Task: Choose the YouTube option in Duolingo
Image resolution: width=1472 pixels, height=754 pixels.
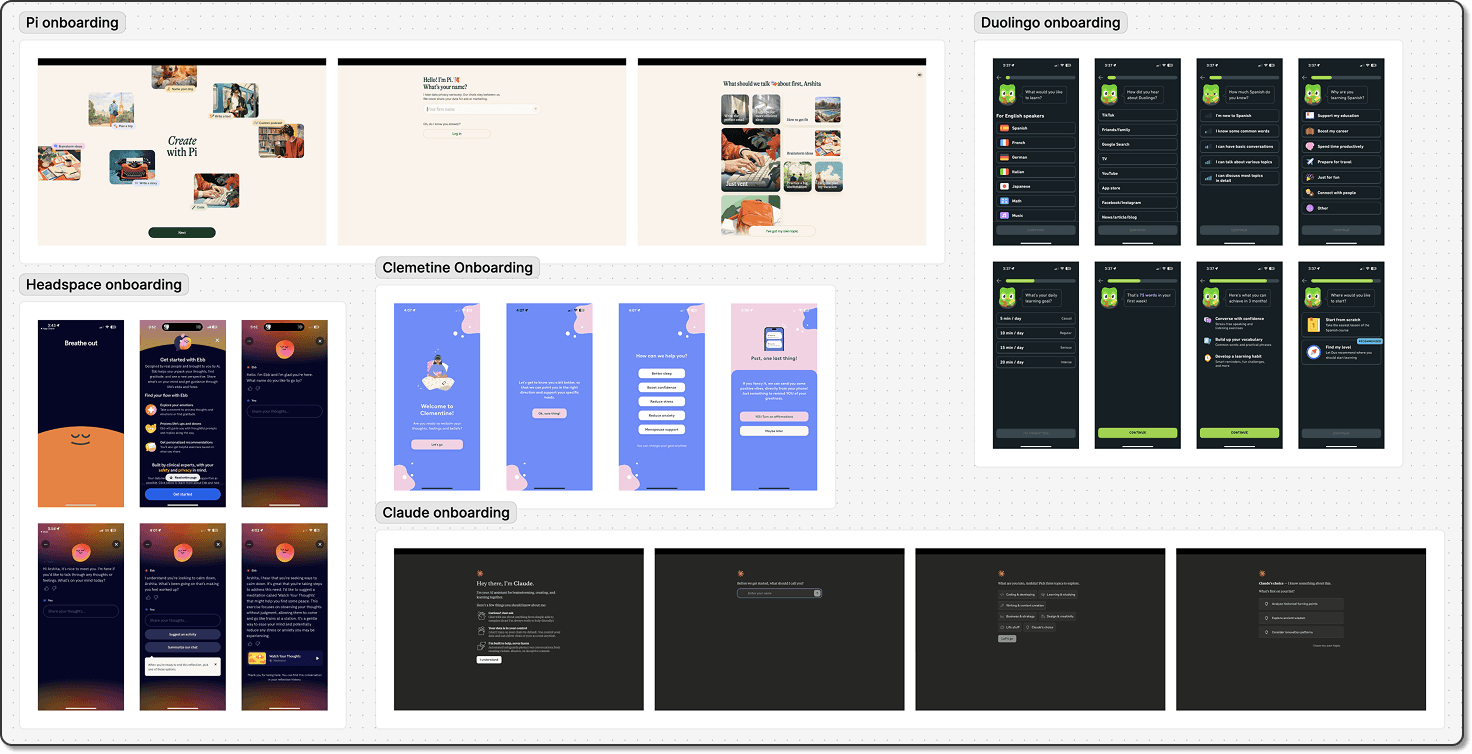Action: pyautogui.click(x=1138, y=173)
